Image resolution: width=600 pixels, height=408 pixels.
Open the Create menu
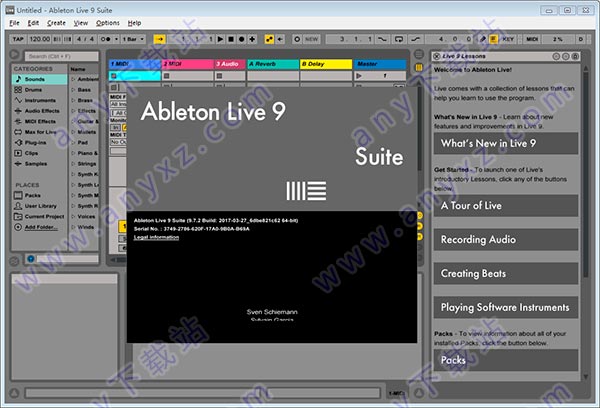[x=56, y=23]
